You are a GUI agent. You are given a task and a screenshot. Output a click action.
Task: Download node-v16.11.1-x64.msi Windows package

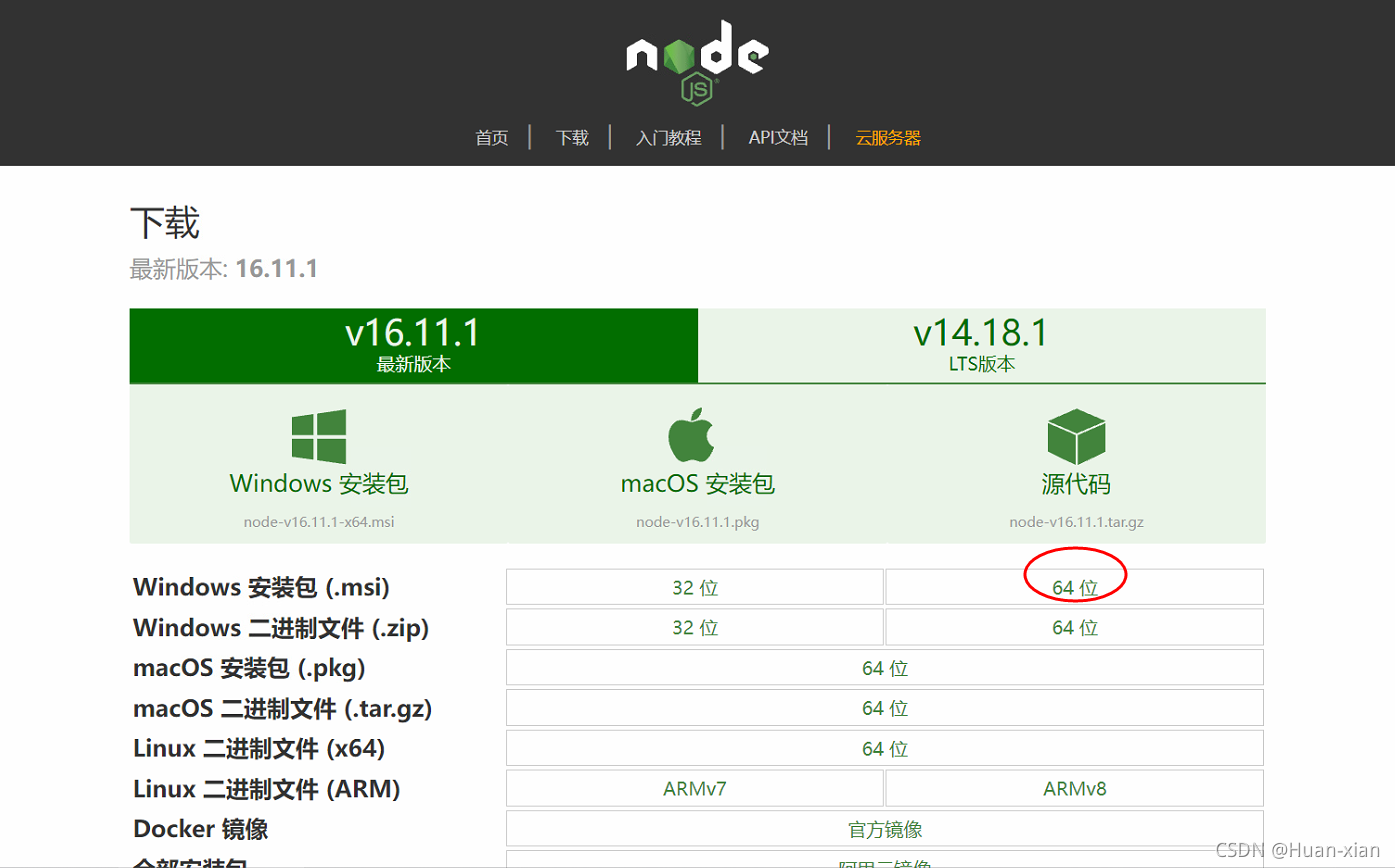tap(317, 521)
